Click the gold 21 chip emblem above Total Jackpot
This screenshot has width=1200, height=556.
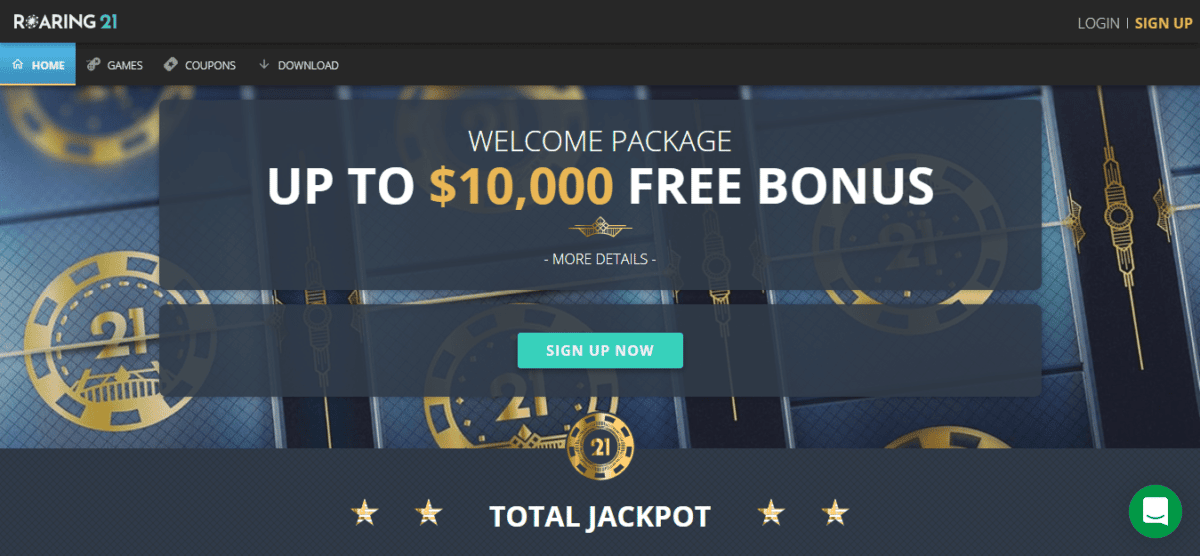coord(600,448)
